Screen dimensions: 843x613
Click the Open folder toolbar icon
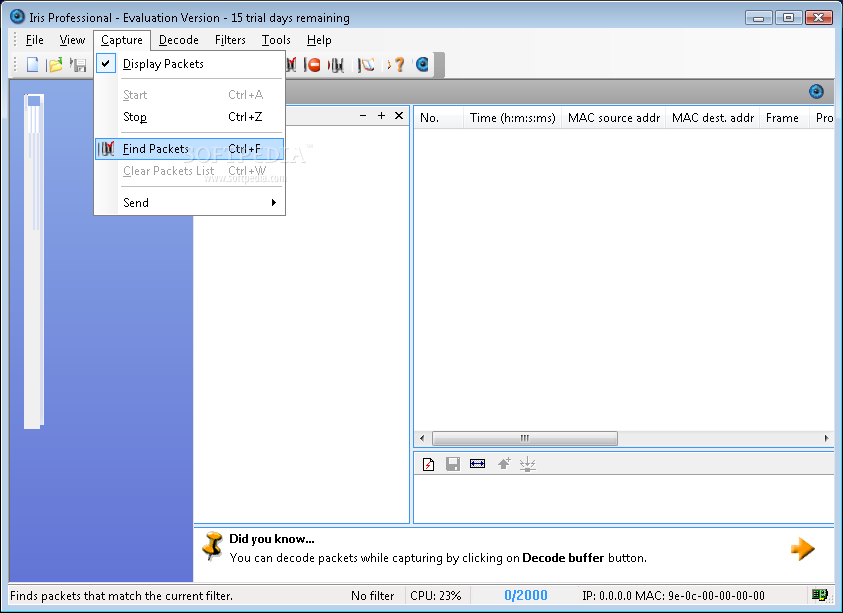[54, 65]
